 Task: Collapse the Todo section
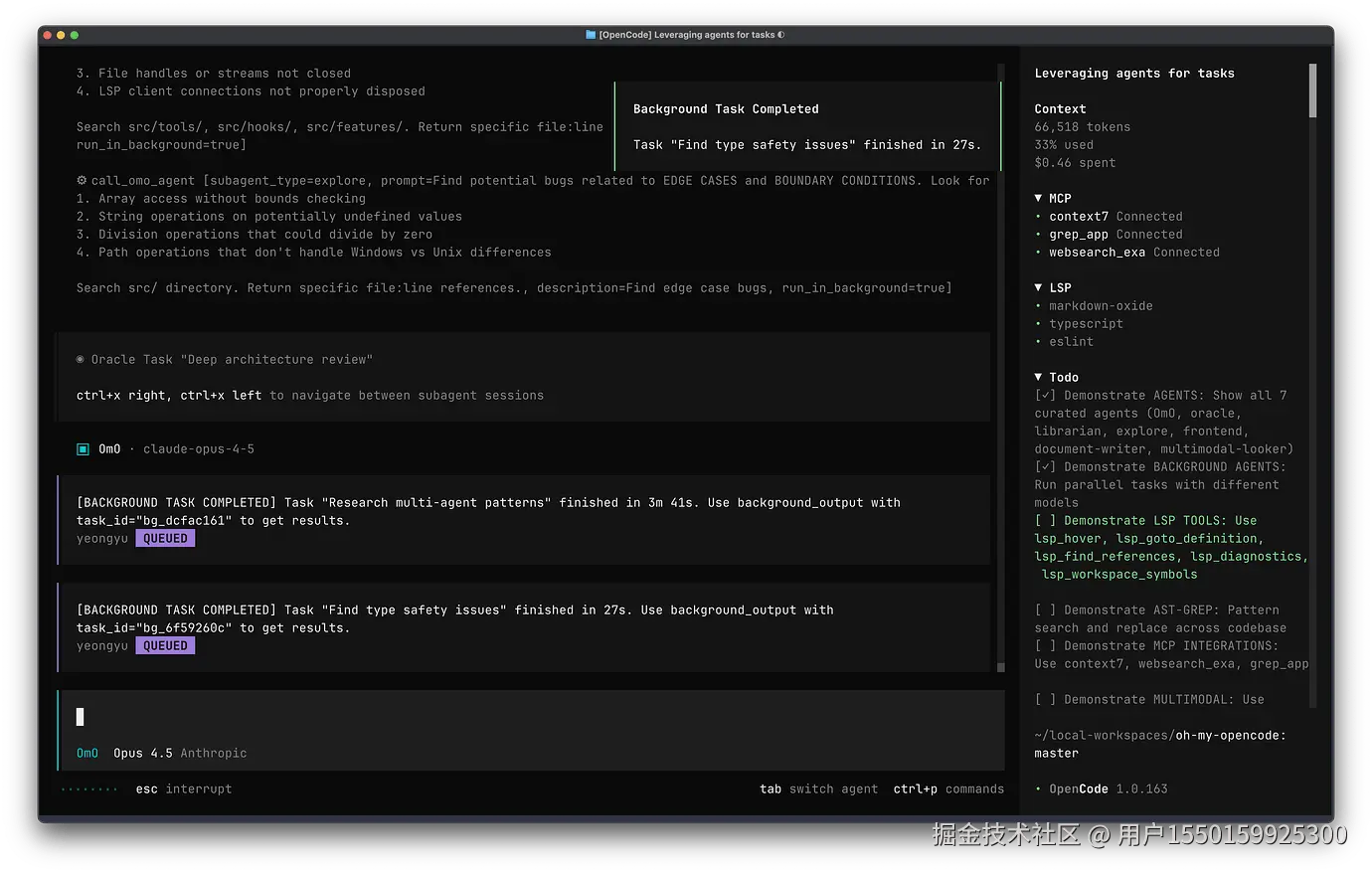1039,378
